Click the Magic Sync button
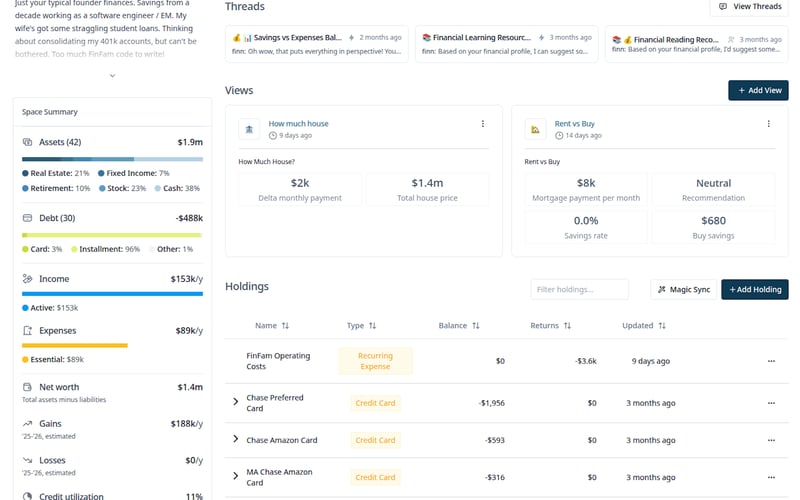800x500 pixels. tap(684, 289)
